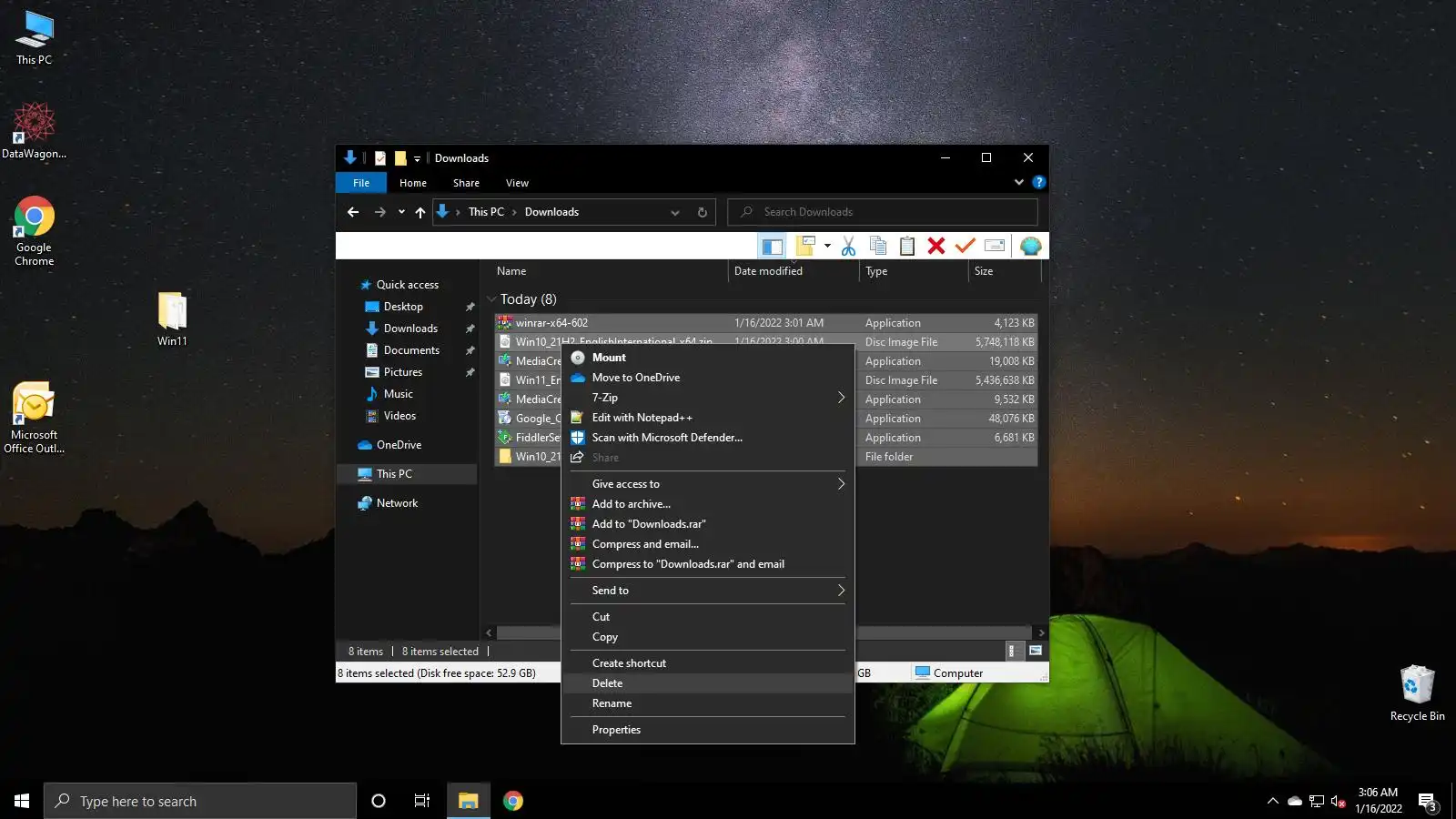Viewport: 1456px width, 819px height.
Task: Click the New folder quick access icon
Action: (400, 158)
